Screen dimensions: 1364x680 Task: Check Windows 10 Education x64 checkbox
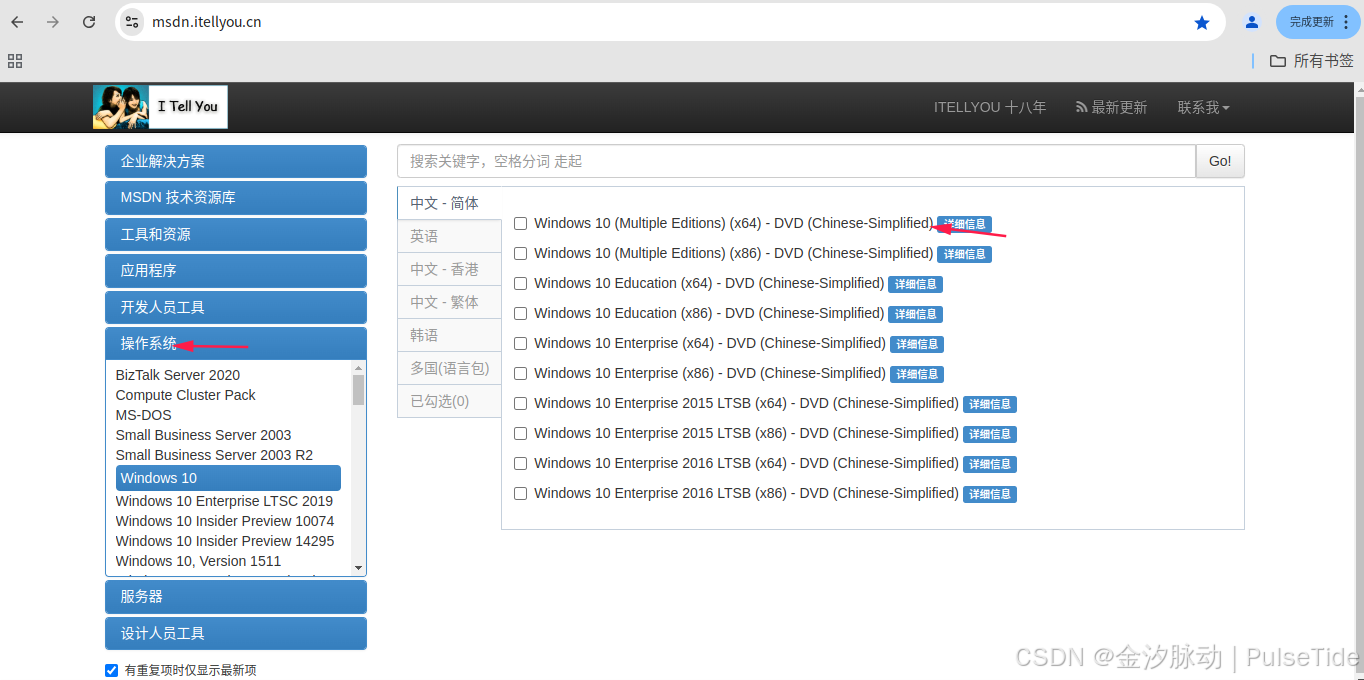(520, 284)
